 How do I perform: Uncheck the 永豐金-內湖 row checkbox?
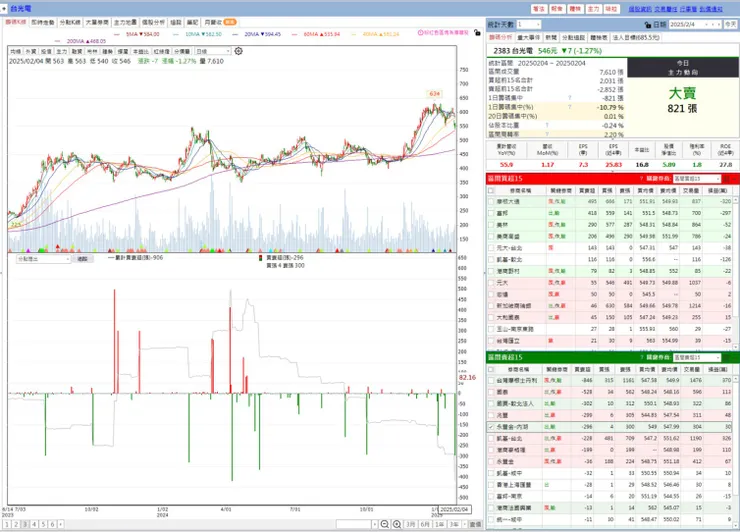491,427
